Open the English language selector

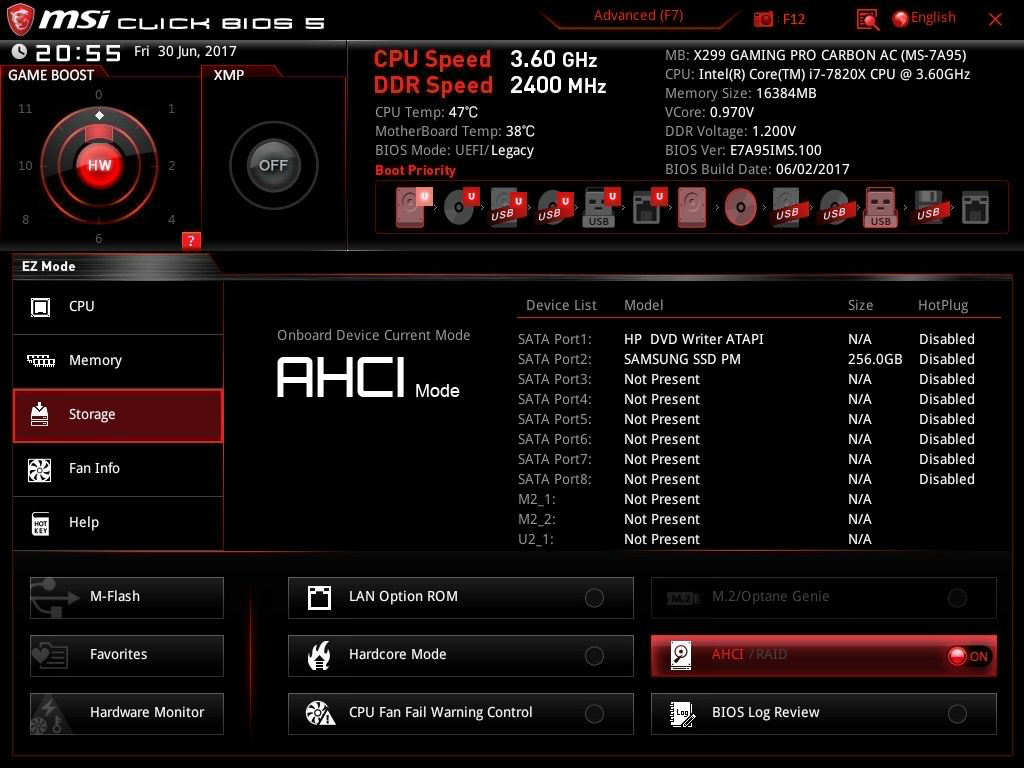click(x=923, y=18)
